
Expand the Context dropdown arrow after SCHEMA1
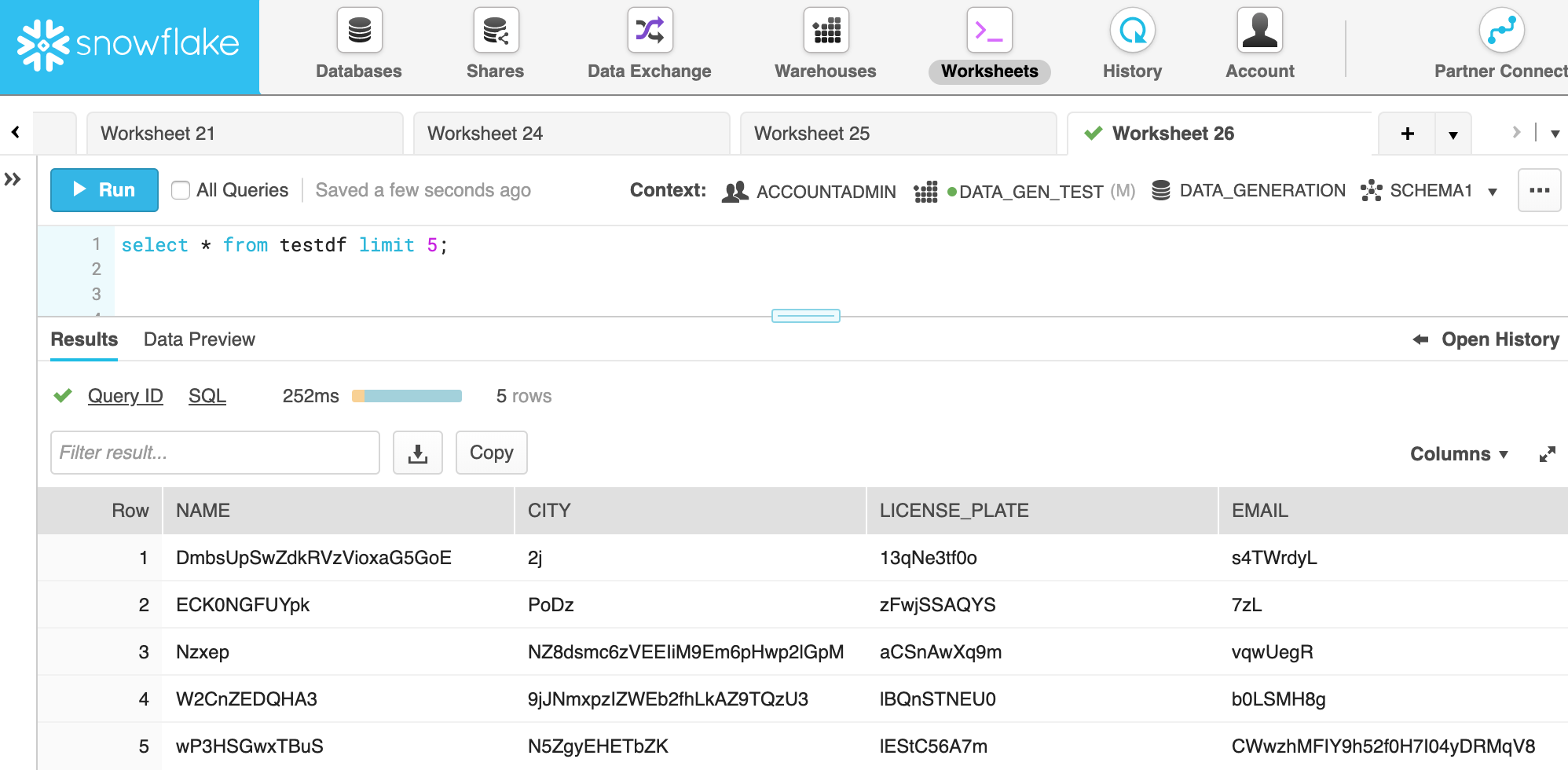point(1492,192)
